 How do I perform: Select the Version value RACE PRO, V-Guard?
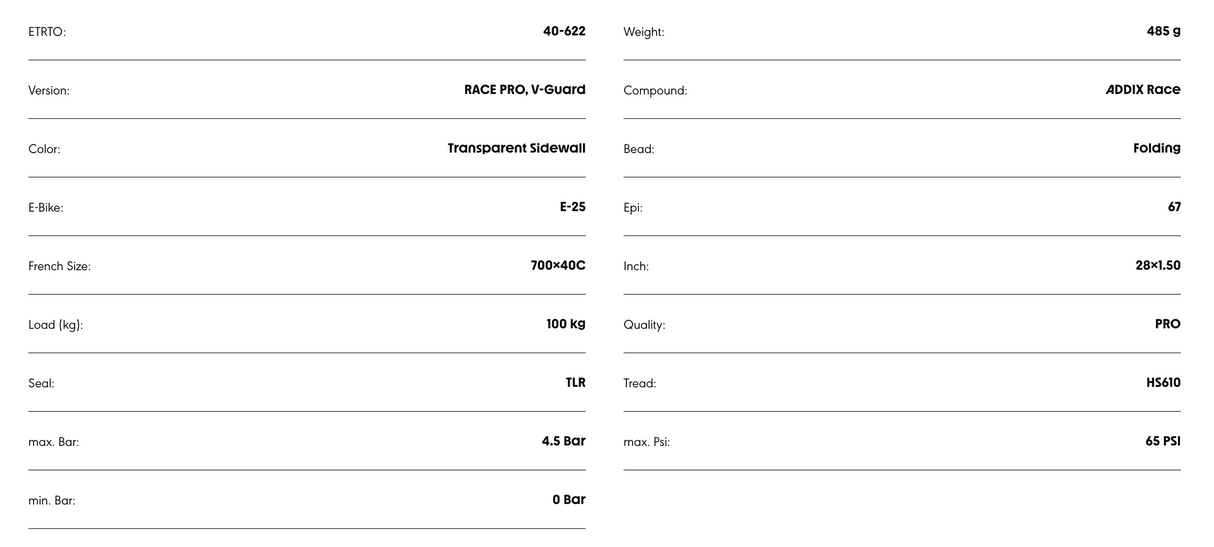tap(524, 90)
